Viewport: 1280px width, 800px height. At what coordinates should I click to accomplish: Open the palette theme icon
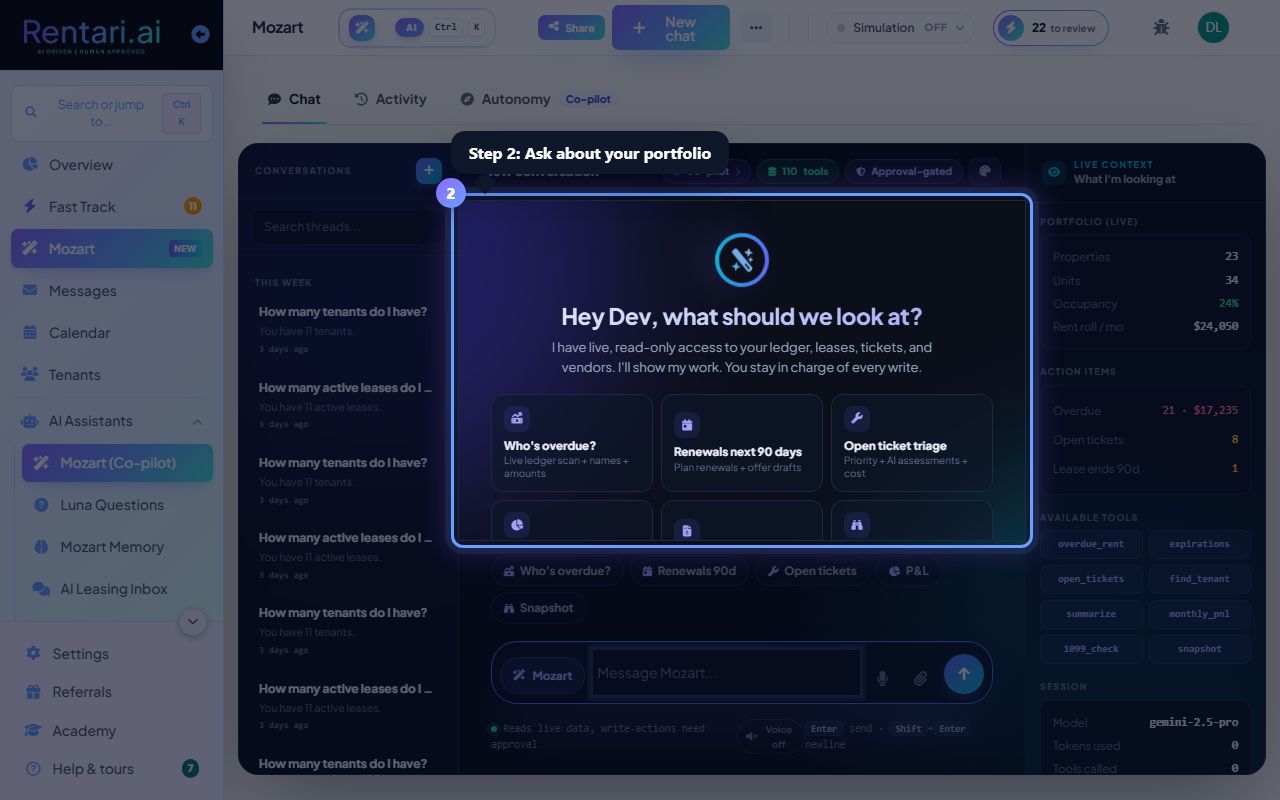(985, 171)
